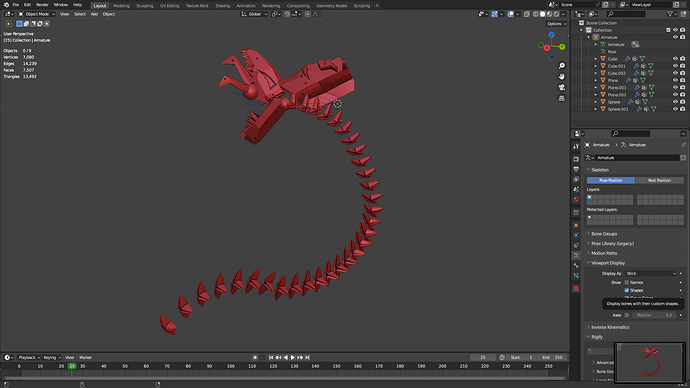Click the current frame 25 field
Screen dimensions: 690x388
pos(483,358)
